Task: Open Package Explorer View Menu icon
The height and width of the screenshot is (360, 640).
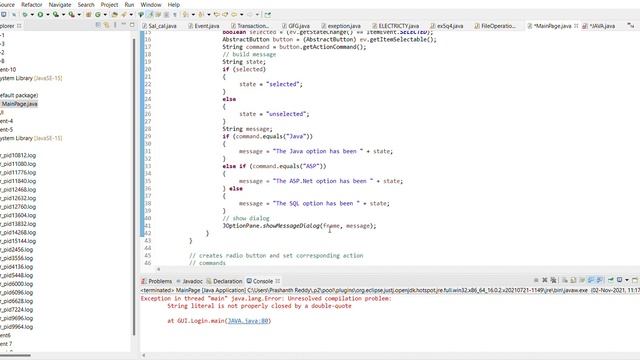Action: click(115, 25)
